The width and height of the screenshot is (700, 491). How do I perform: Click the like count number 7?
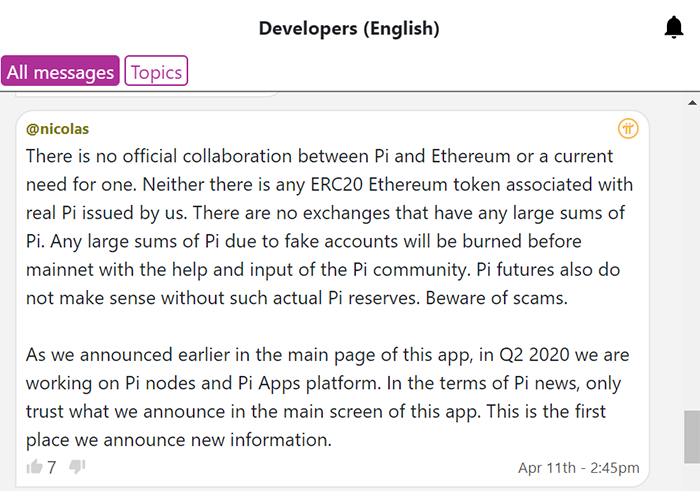(x=52, y=467)
